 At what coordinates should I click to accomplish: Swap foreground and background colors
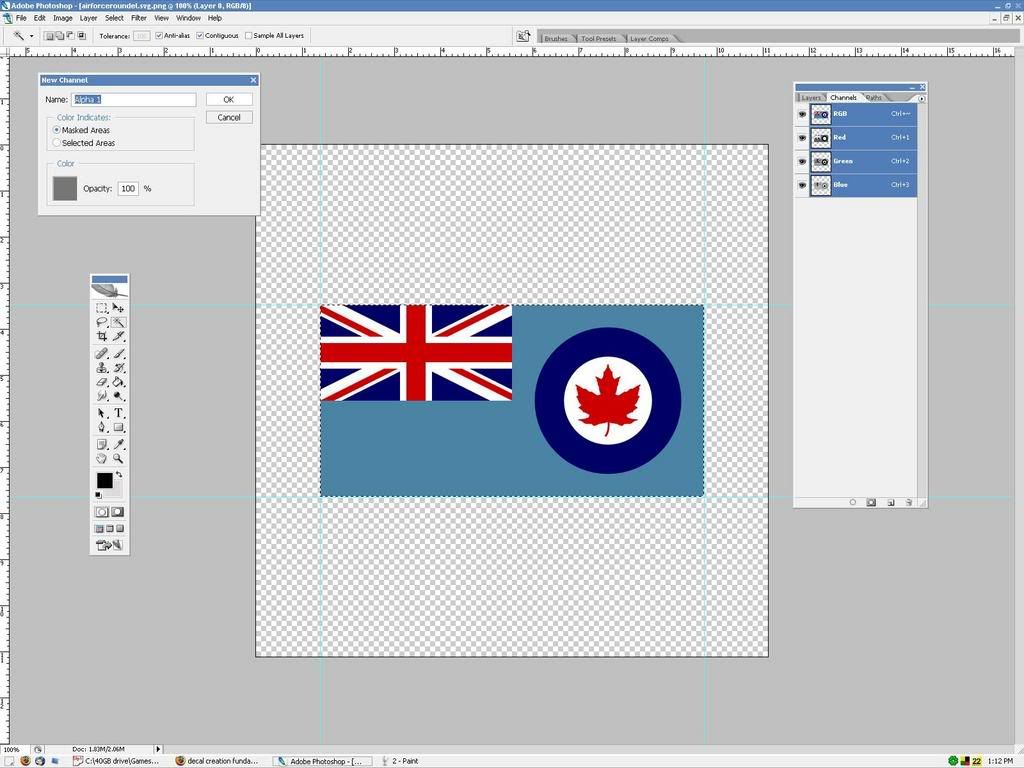coord(119,475)
